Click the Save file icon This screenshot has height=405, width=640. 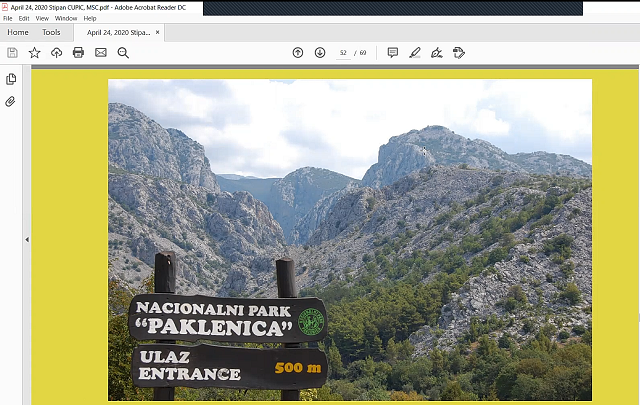(x=12, y=52)
